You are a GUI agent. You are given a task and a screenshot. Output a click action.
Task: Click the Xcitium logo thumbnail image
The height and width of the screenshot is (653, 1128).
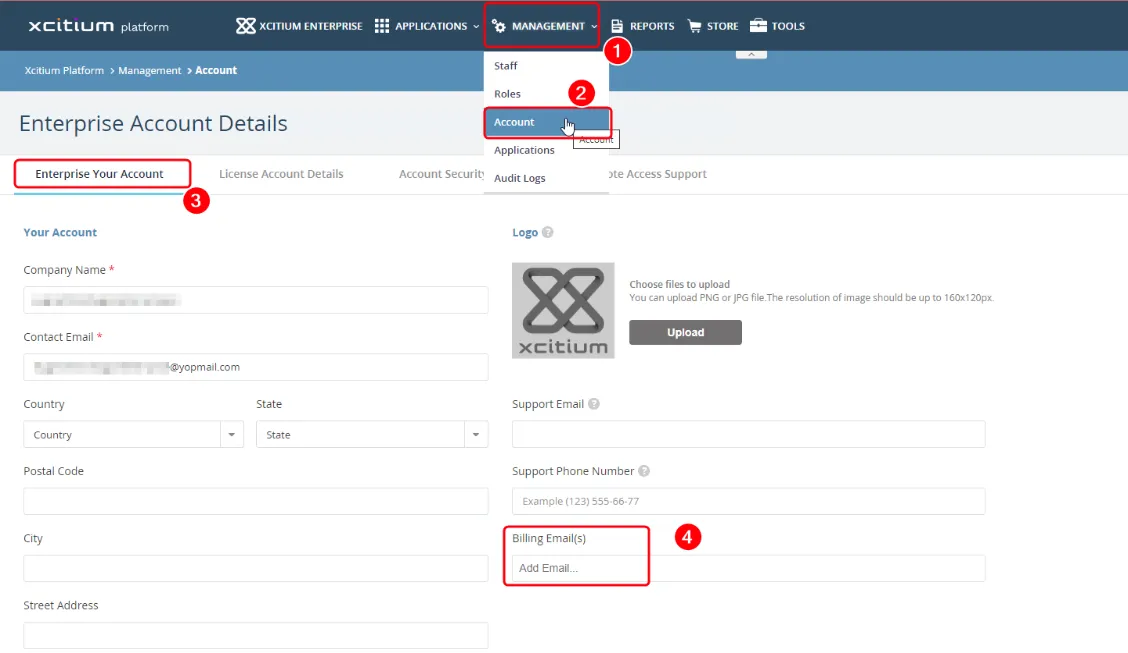coord(563,310)
